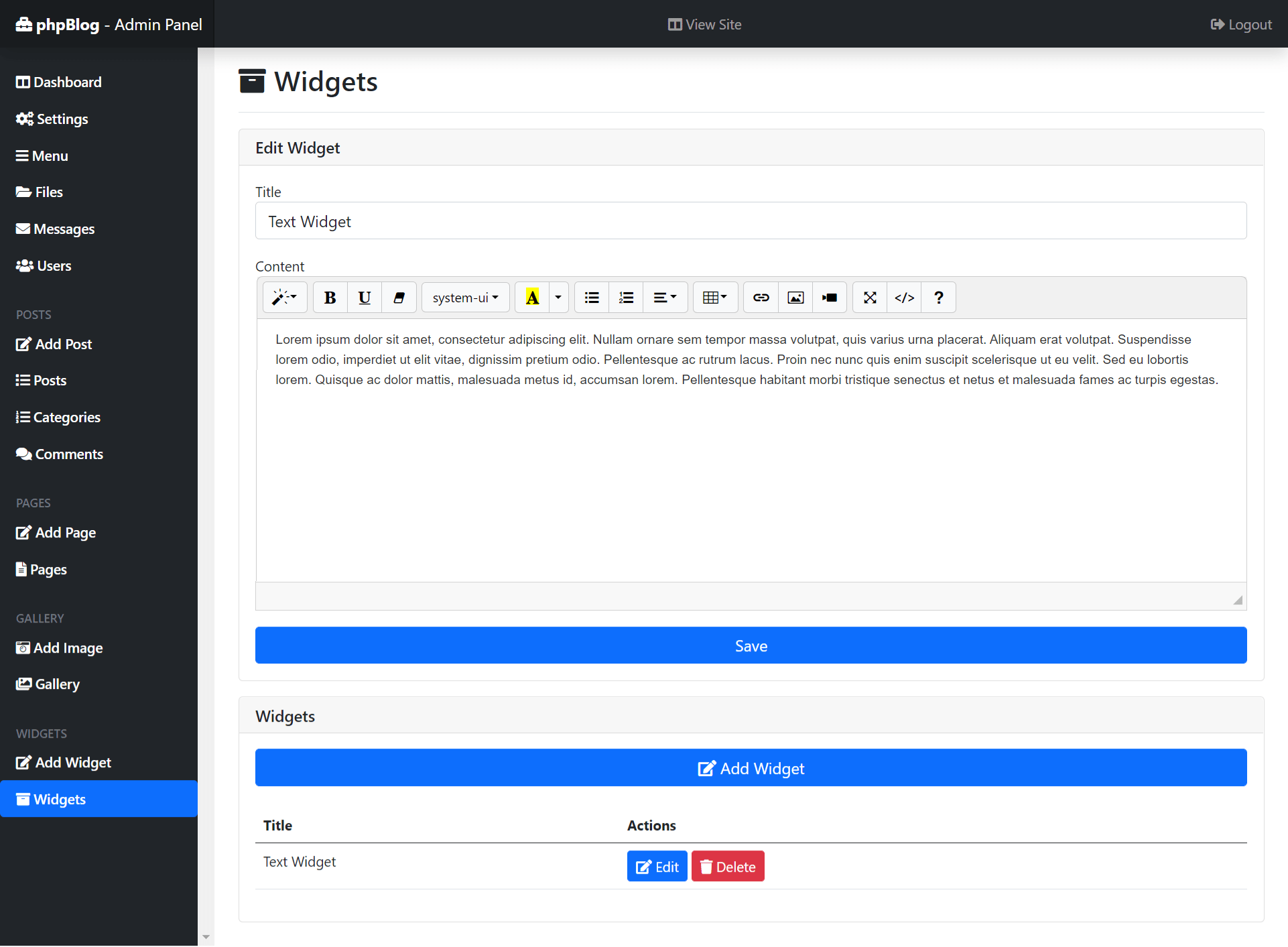The image size is (1288, 947).
Task: Toggle underline formatting in editor toolbar
Action: 364,298
